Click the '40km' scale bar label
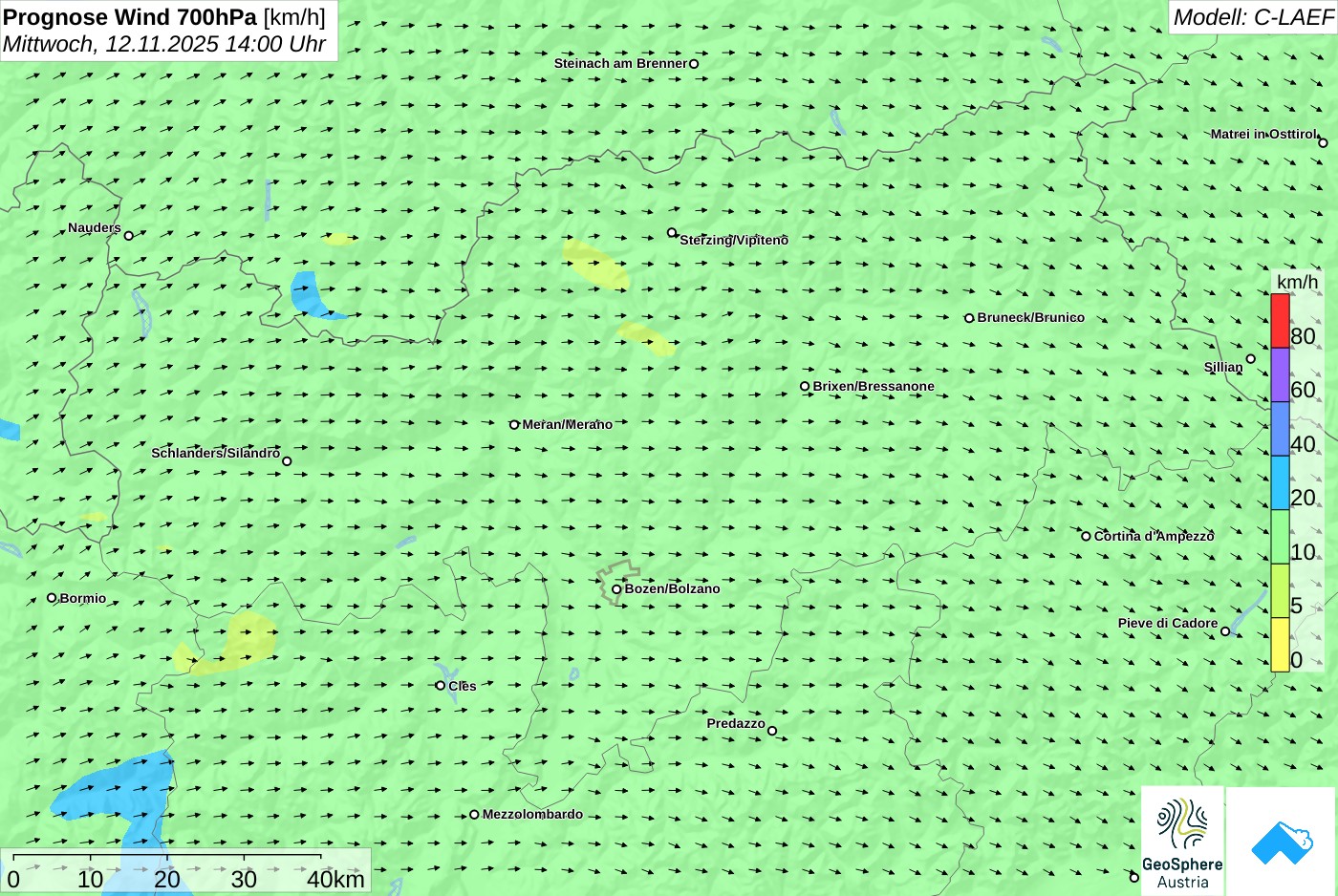This screenshot has width=1338, height=896. pos(335,879)
